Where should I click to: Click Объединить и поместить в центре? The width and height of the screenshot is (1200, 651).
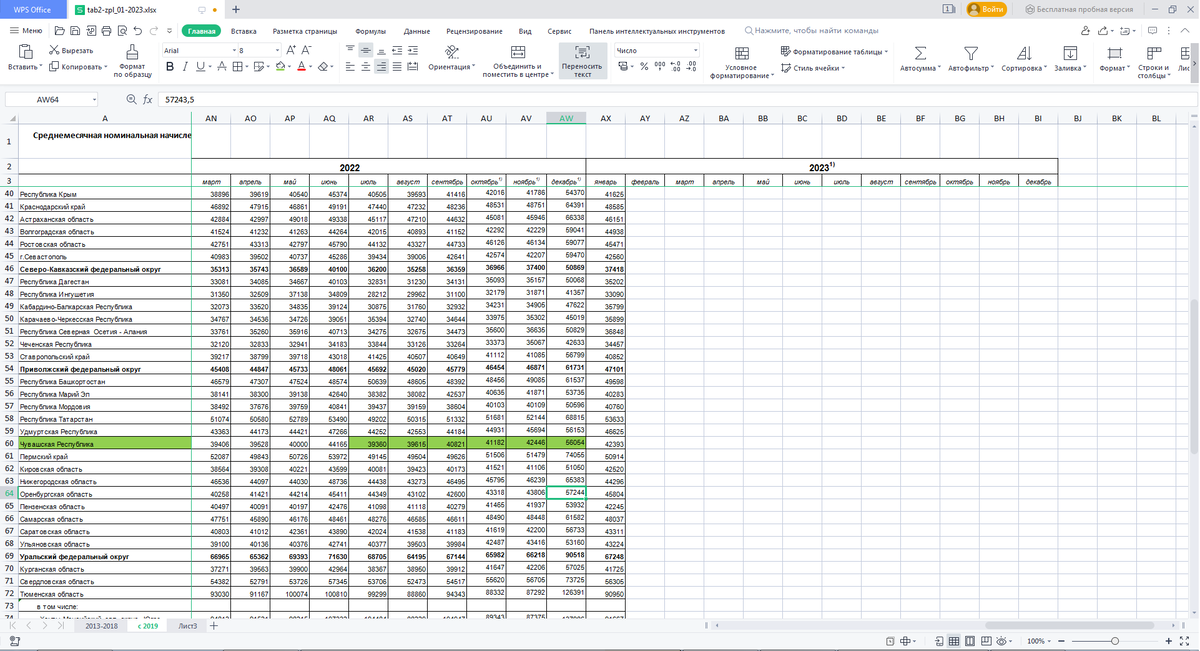click(x=516, y=62)
